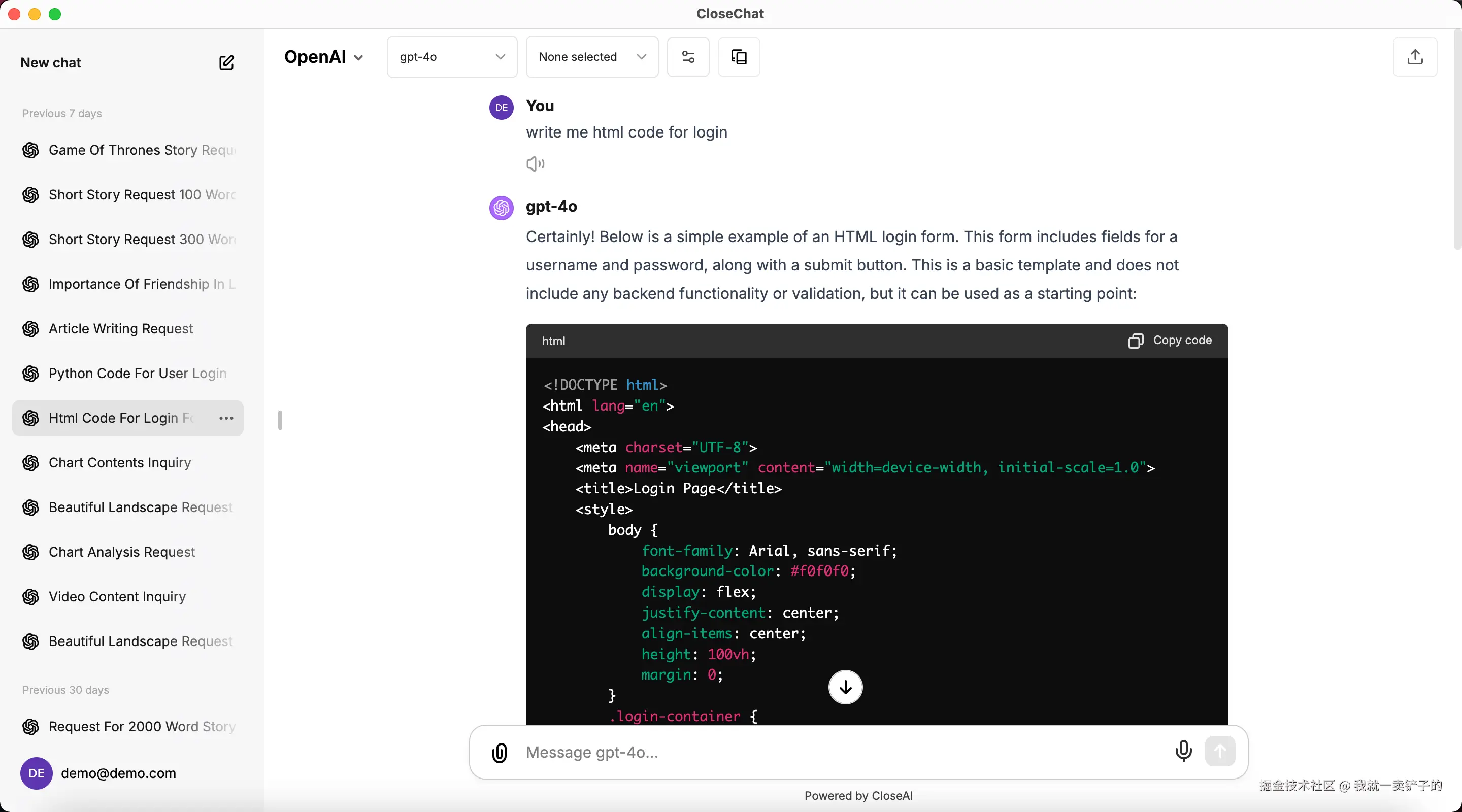Open Chart Analysis Request conversation
Screen dimensions: 1462x812
click(121, 552)
